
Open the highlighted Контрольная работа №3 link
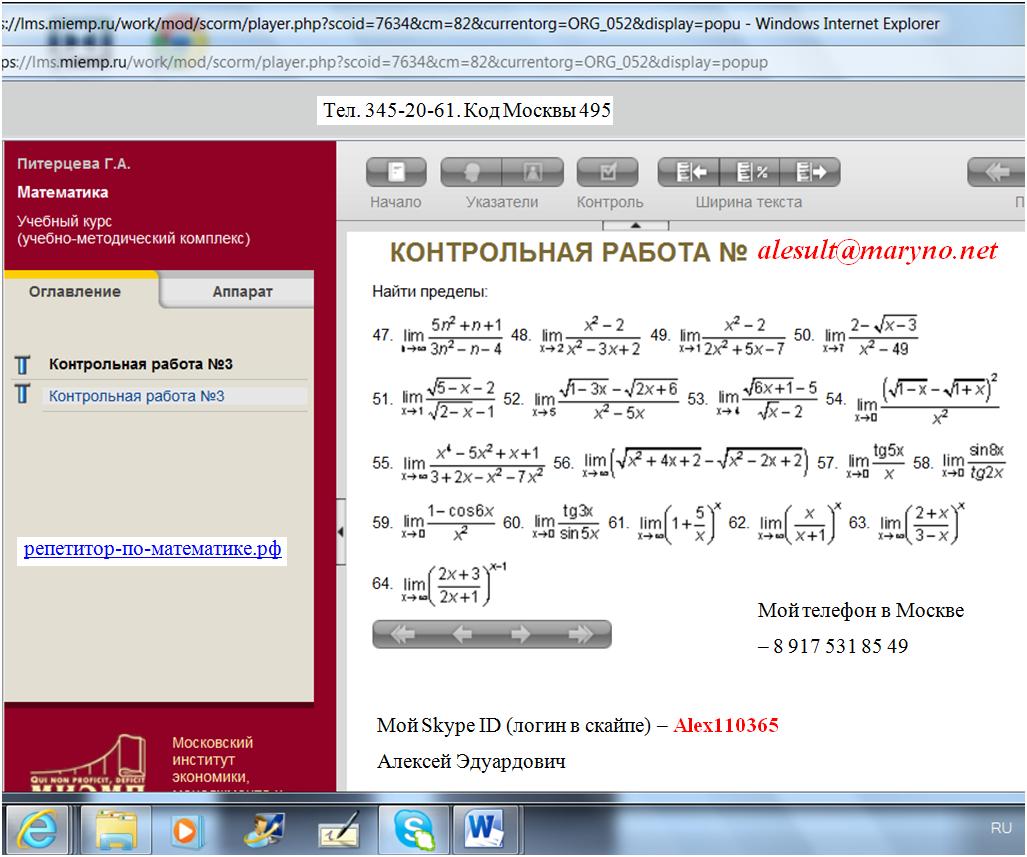click(137, 396)
